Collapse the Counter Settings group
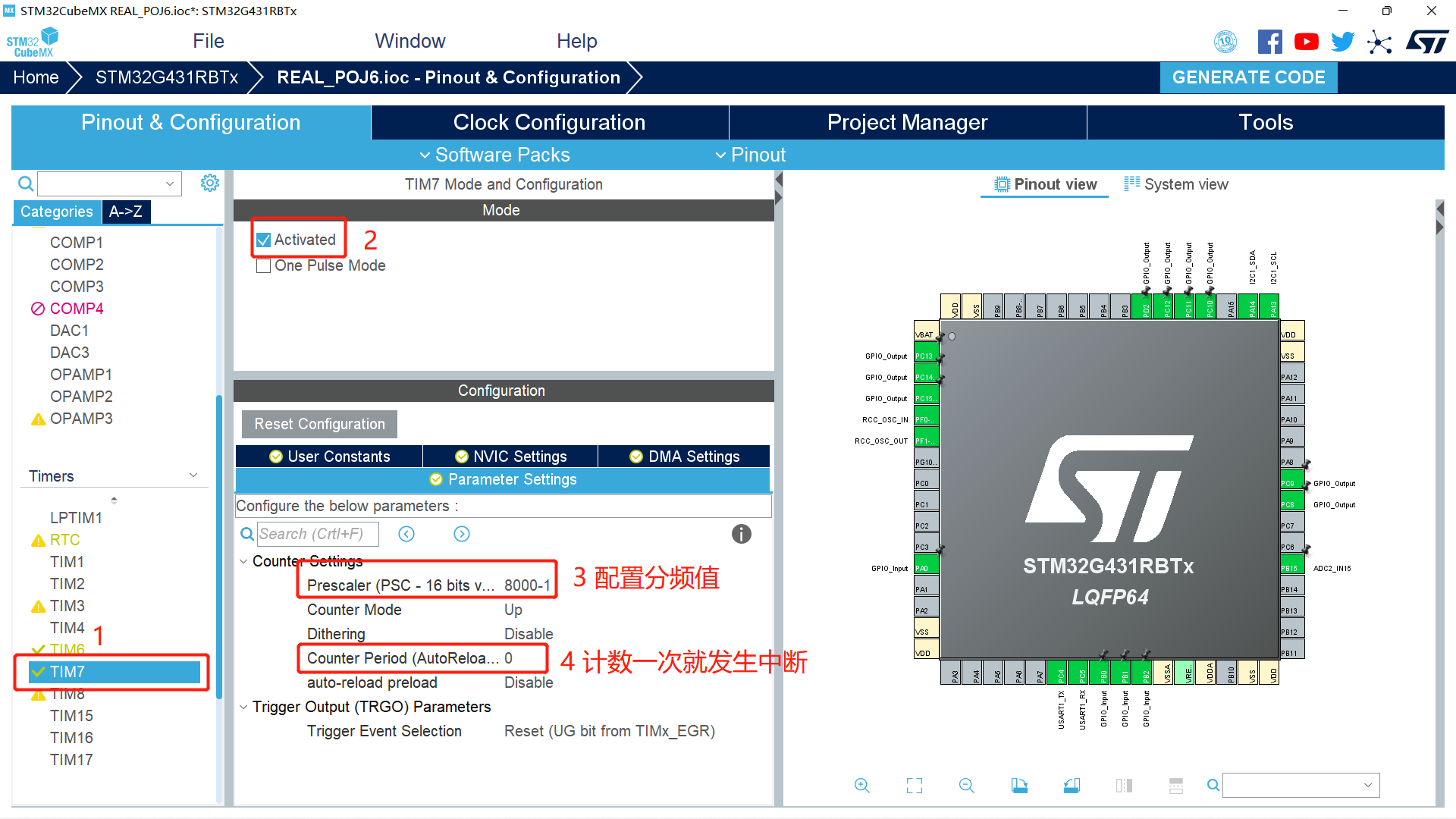The height and width of the screenshot is (819, 1456). (243, 561)
